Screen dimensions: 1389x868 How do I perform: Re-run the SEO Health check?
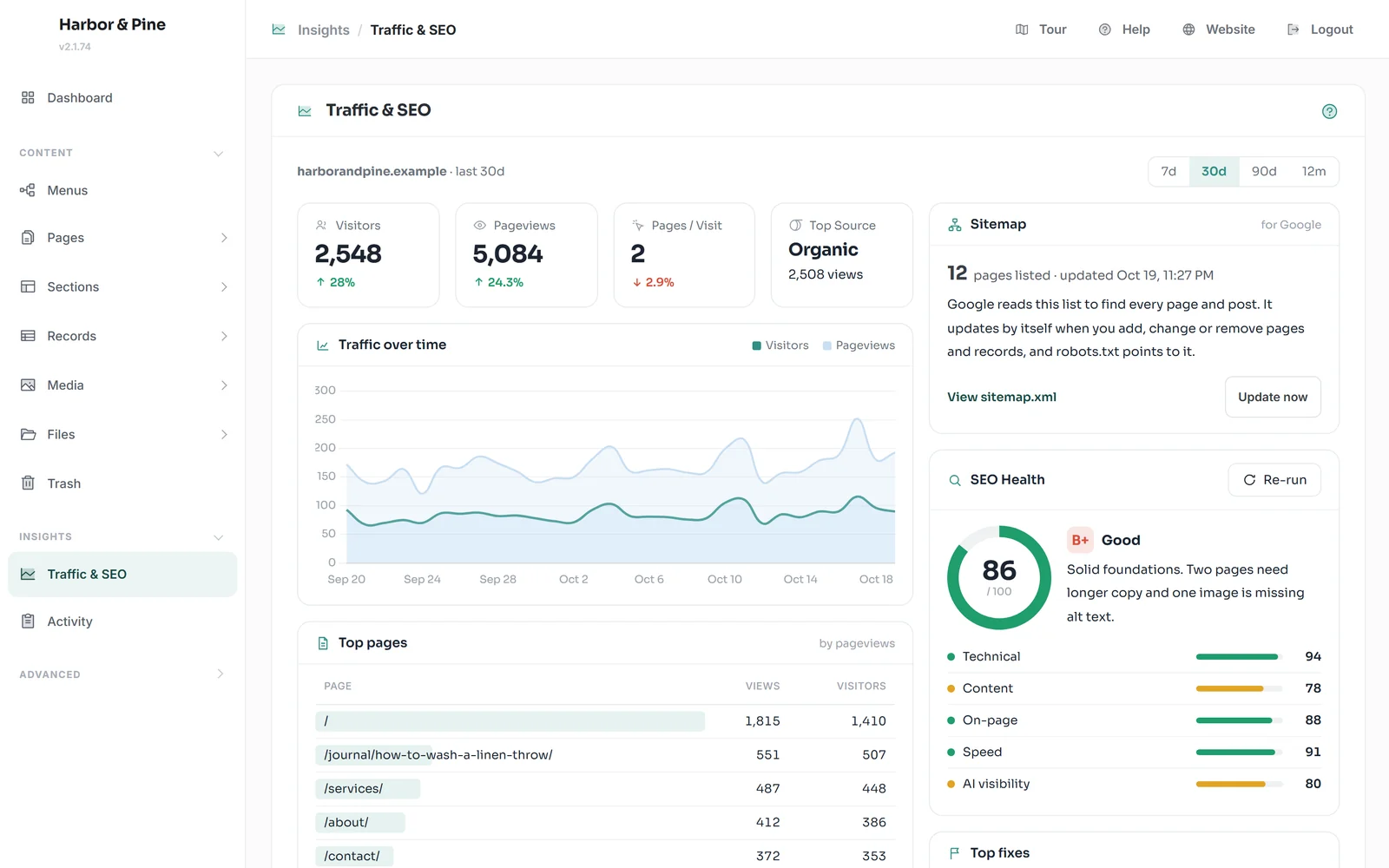[x=1274, y=480]
